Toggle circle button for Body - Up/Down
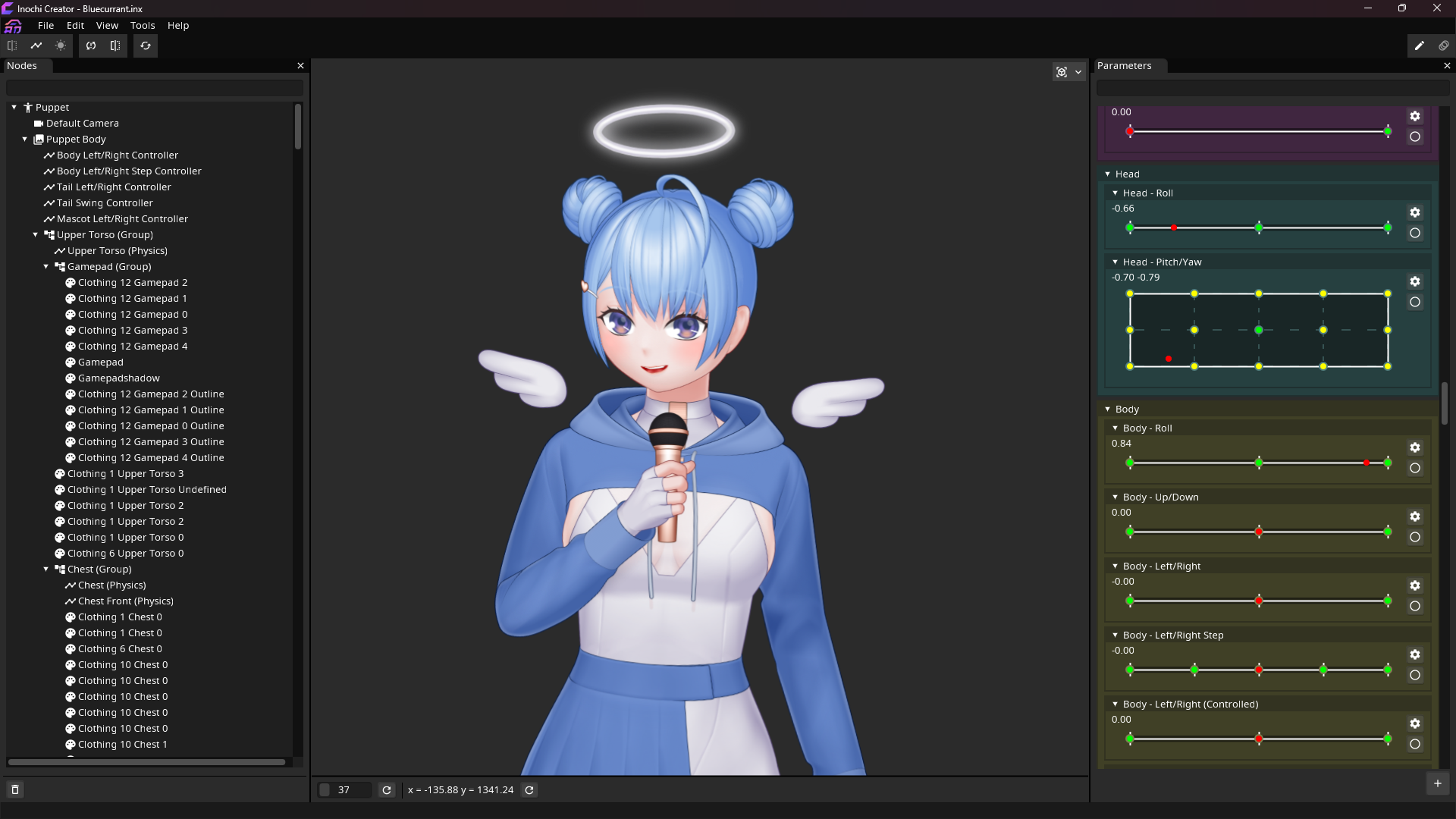 coord(1415,537)
